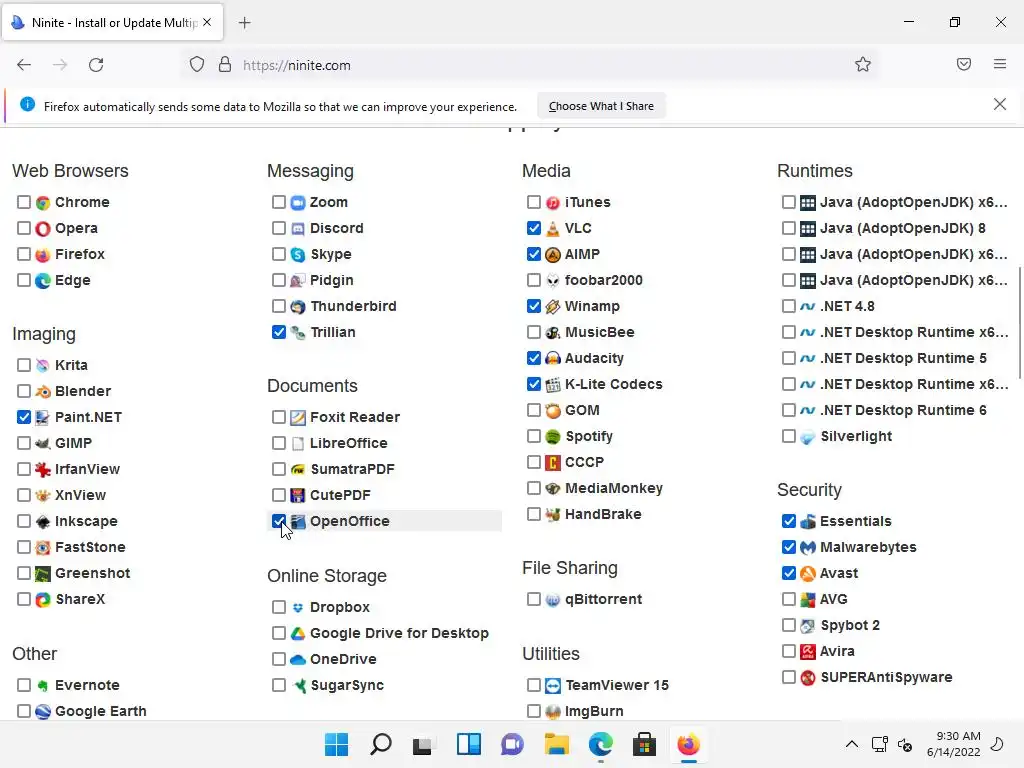1024x768 pixels.
Task: Click the Evernote elephant icon
Action: coord(43,685)
